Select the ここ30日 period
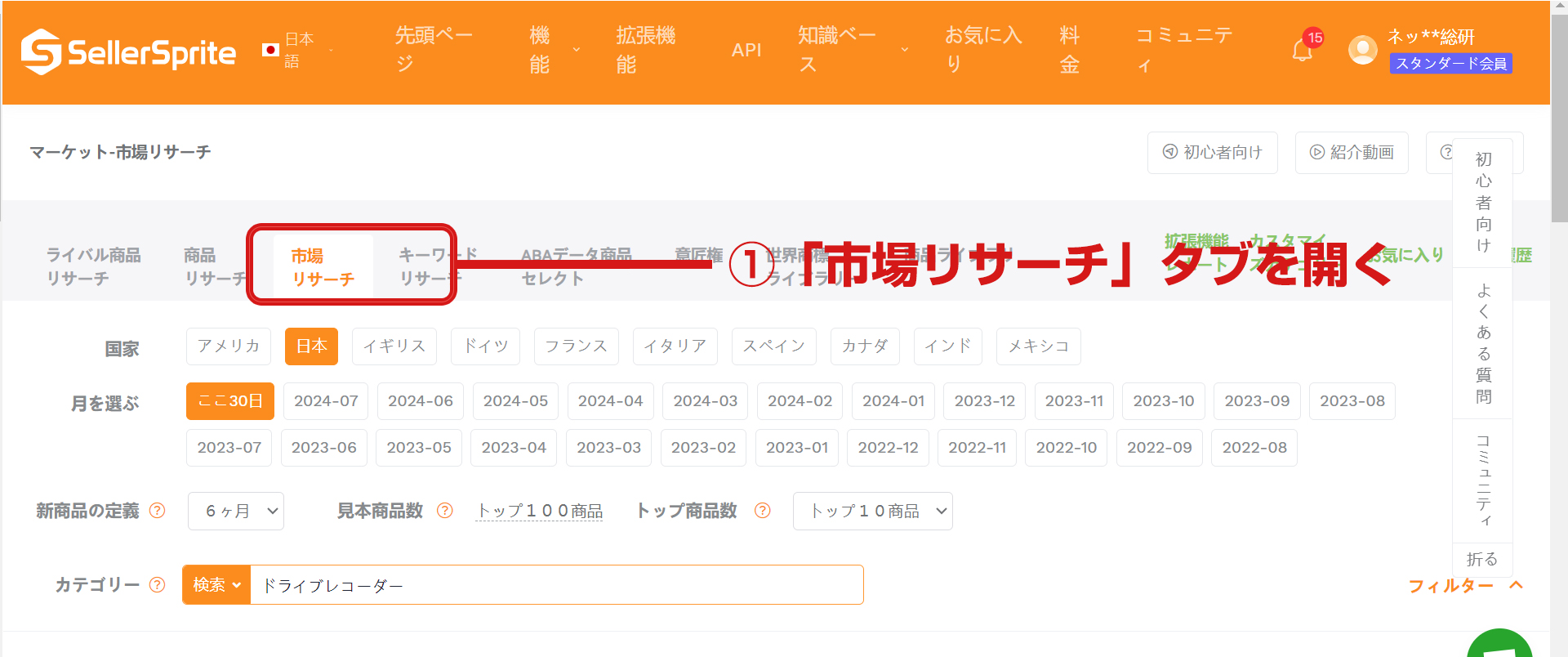Viewport: 1568px width, 657px height. pyautogui.click(x=230, y=401)
